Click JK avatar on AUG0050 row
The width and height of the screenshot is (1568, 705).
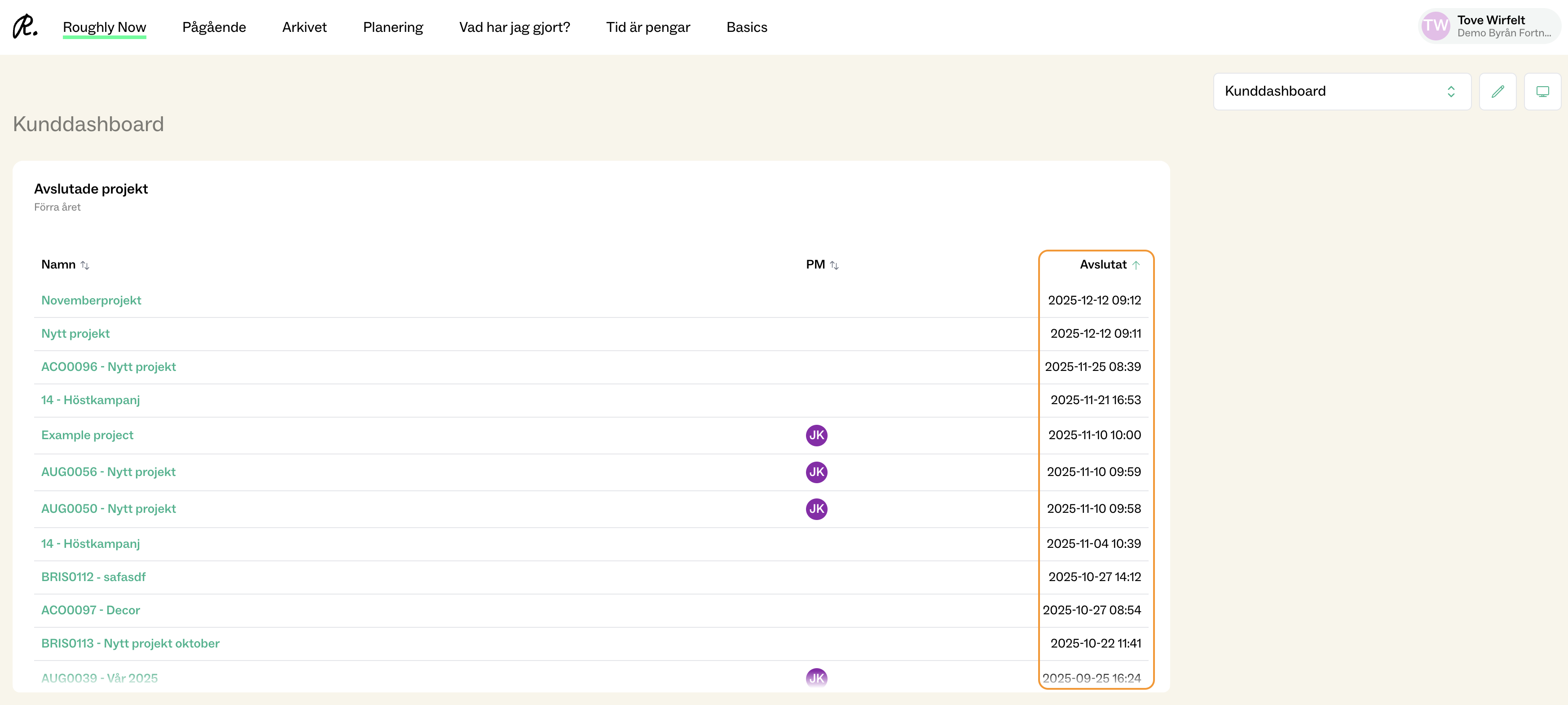[x=816, y=509]
